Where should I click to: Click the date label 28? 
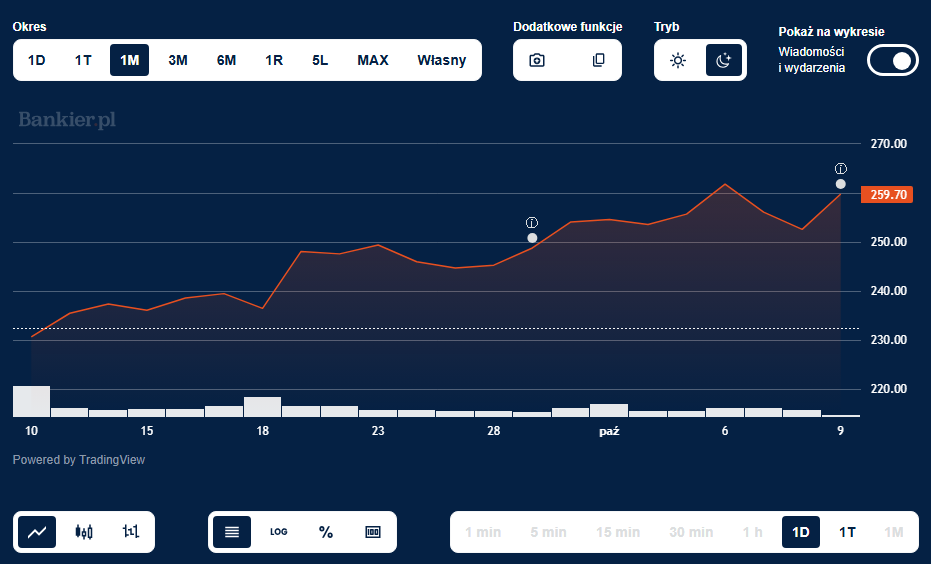coord(493,431)
